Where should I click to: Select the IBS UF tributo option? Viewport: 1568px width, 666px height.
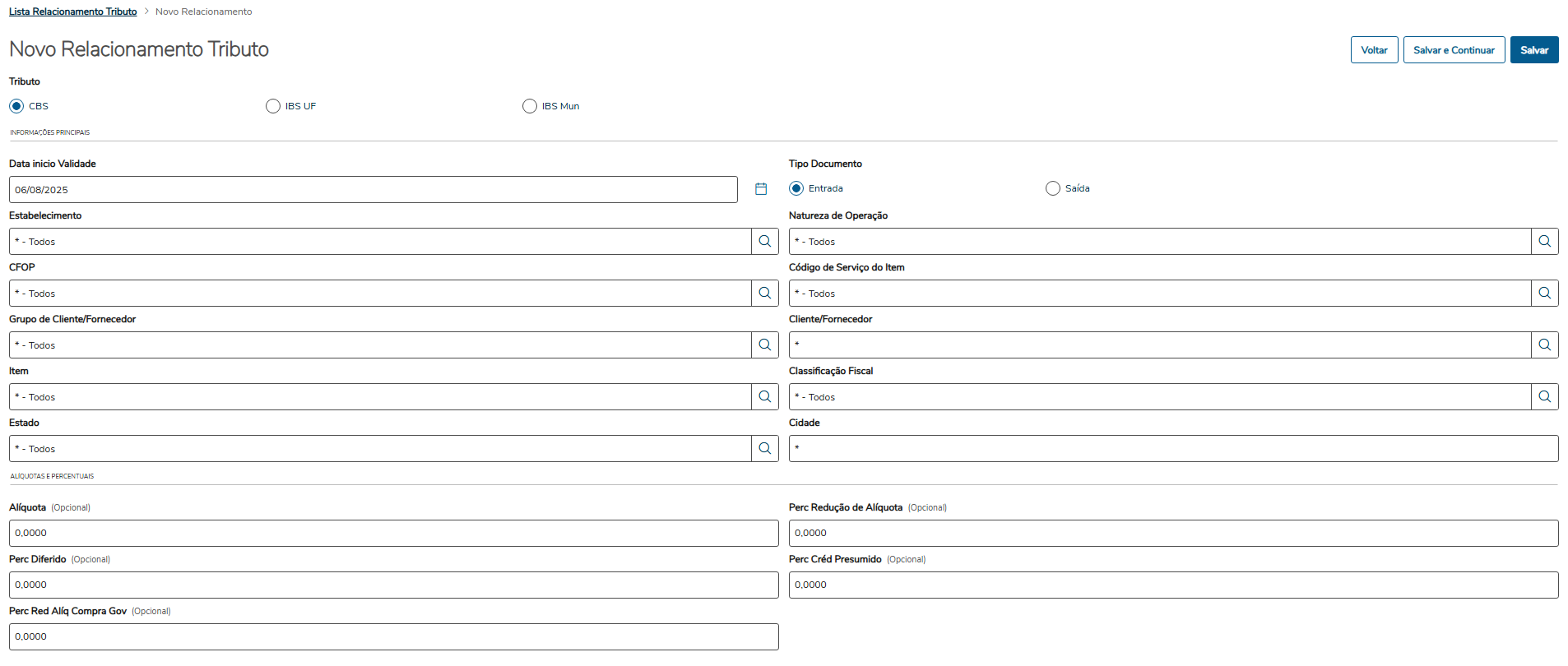click(273, 106)
